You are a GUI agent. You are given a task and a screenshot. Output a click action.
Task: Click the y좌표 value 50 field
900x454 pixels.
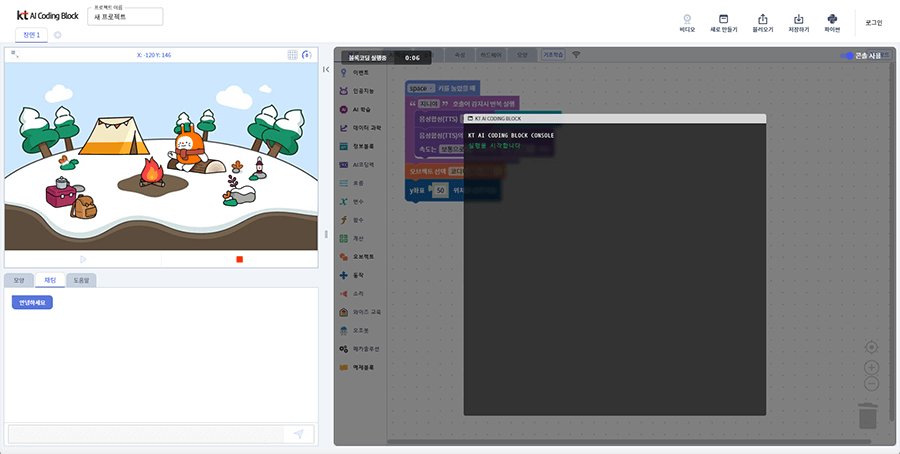tap(441, 191)
